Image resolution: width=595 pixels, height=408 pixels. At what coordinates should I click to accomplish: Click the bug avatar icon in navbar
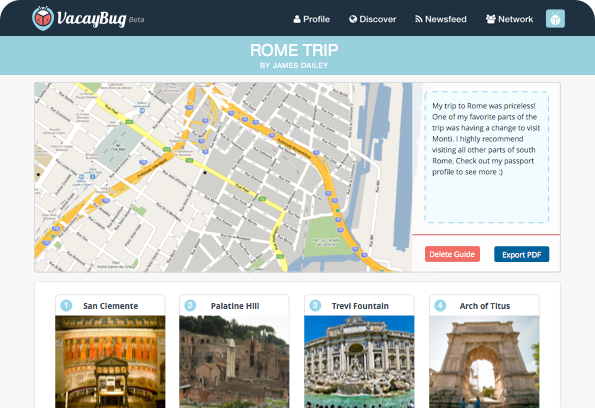pyautogui.click(x=555, y=19)
